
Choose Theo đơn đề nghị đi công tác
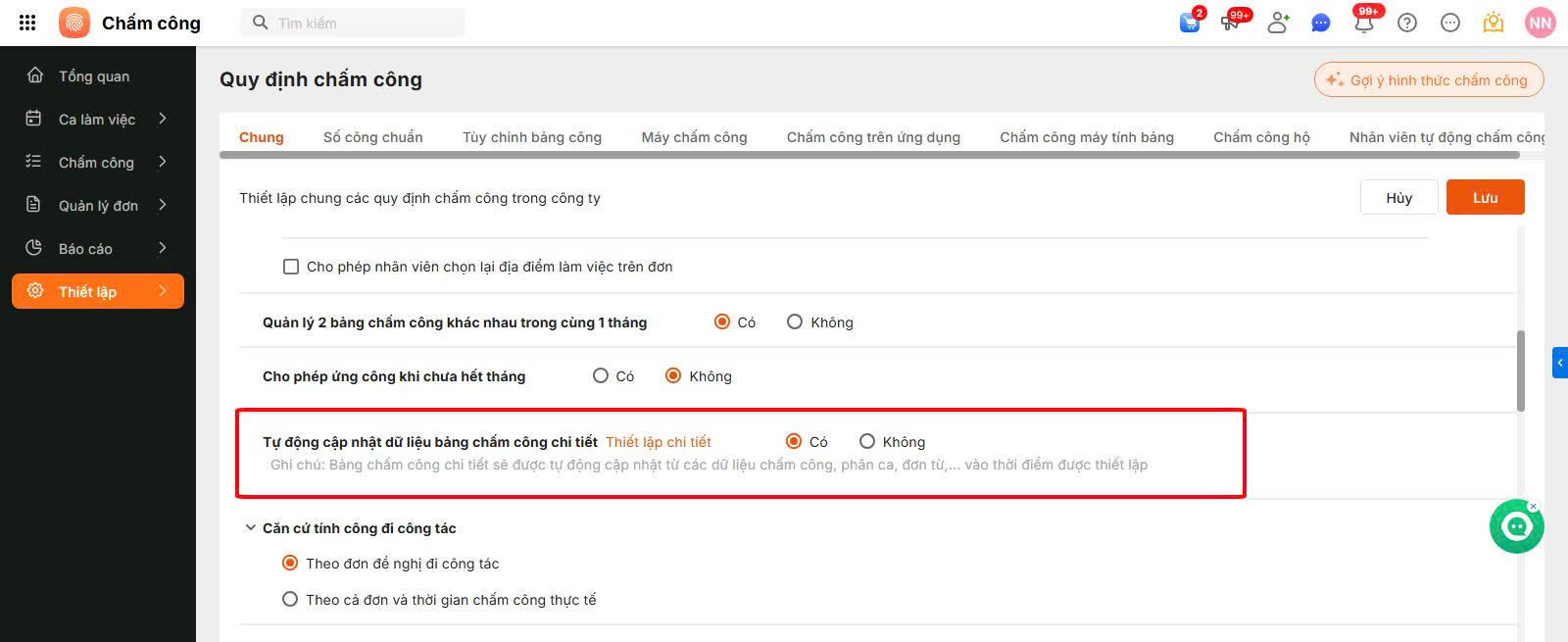[x=290, y=563]
